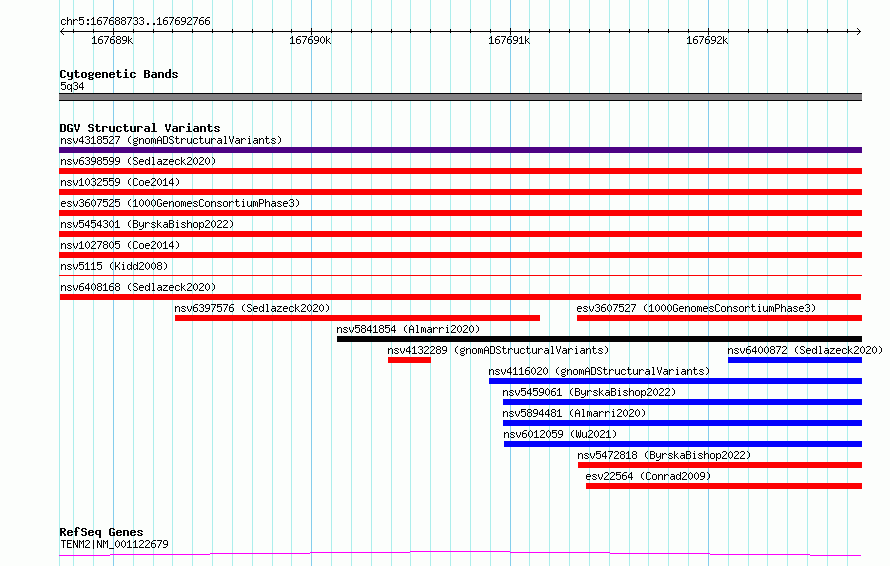This screenshot has width=890, height=566.
Task: Select the Cytogenetic Bands track title
Action: 119,74
